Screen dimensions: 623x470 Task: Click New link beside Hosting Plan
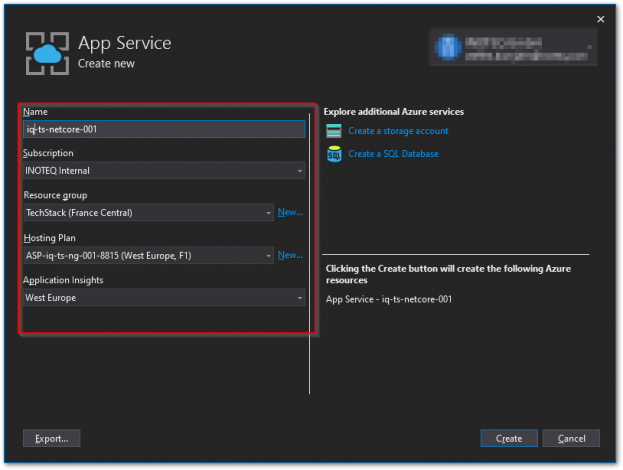[x=290, y=256]
